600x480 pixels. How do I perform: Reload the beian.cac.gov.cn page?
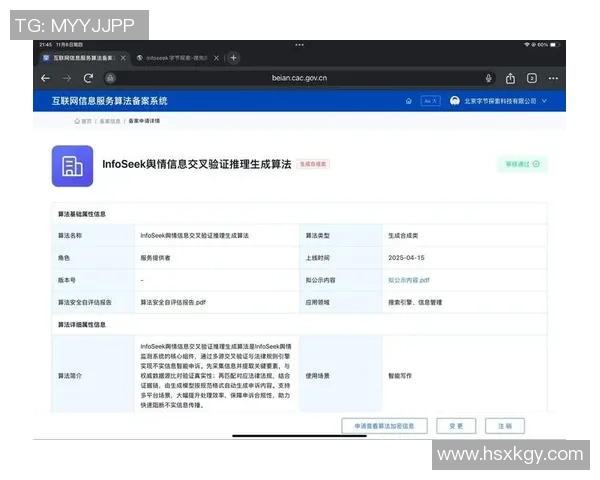tap(88, 78)
